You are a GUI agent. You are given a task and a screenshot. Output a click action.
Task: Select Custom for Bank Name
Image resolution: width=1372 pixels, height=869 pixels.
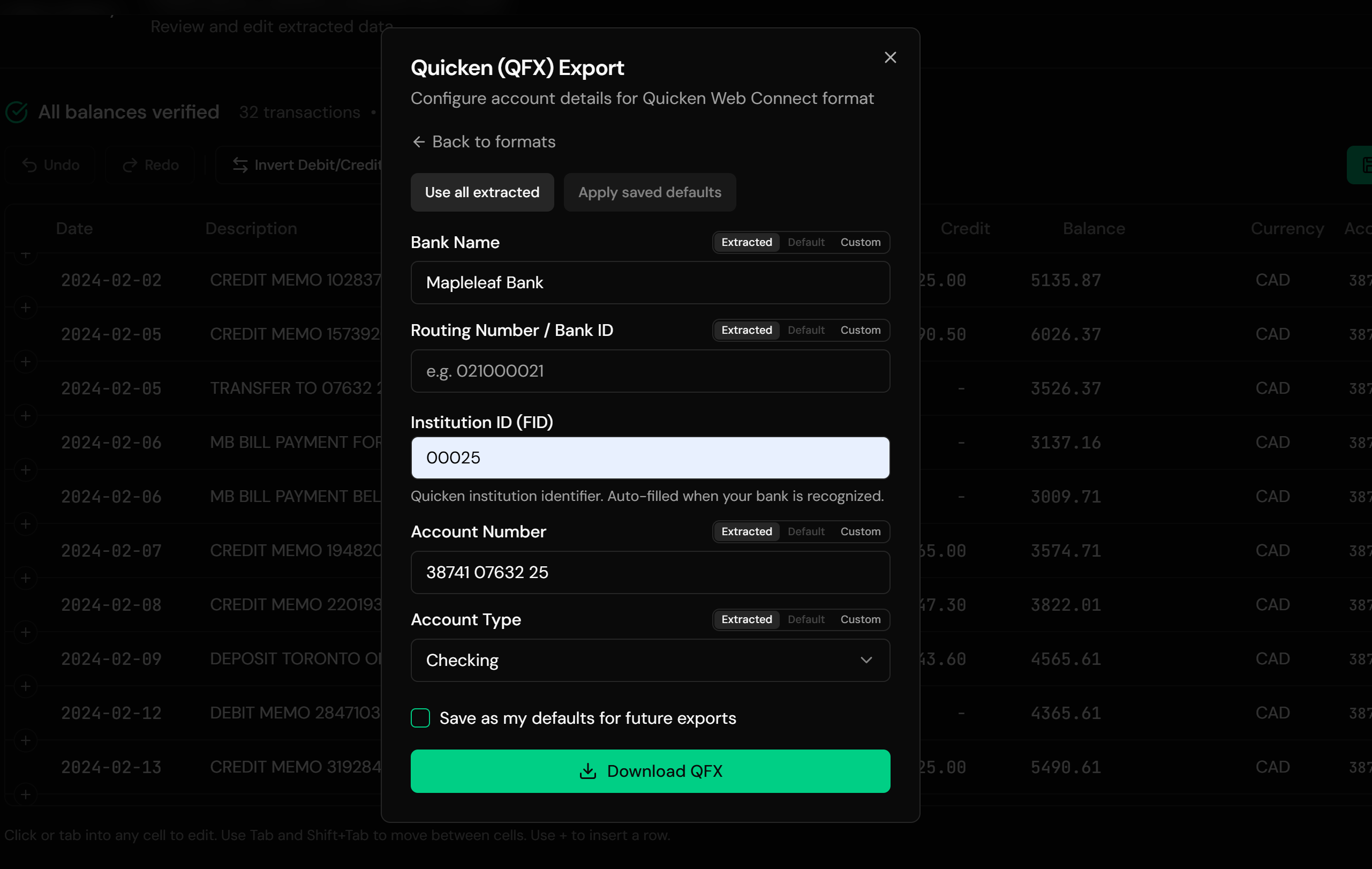[861, 242]
